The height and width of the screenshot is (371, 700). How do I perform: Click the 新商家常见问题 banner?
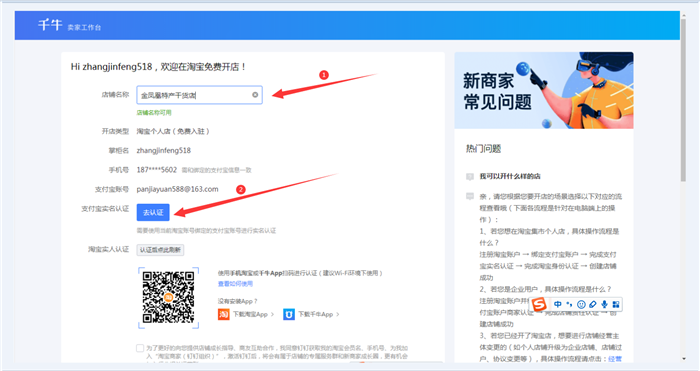pyautogui.click(x=544, y=90)
